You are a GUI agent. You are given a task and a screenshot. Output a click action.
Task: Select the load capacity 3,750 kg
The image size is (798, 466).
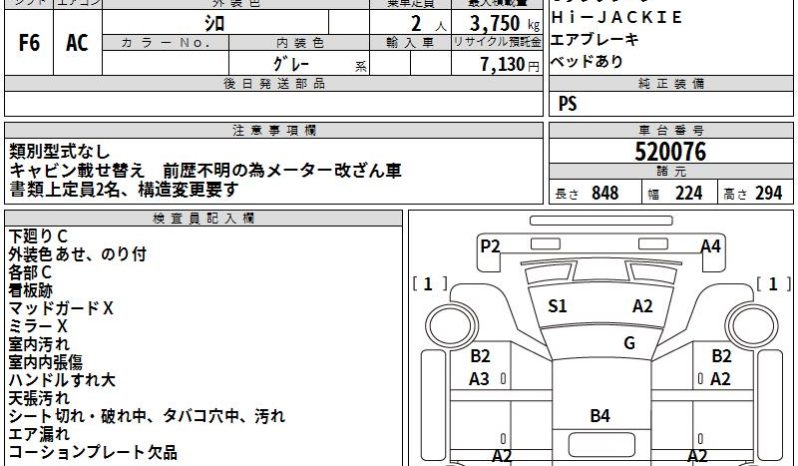click(504, 23)
